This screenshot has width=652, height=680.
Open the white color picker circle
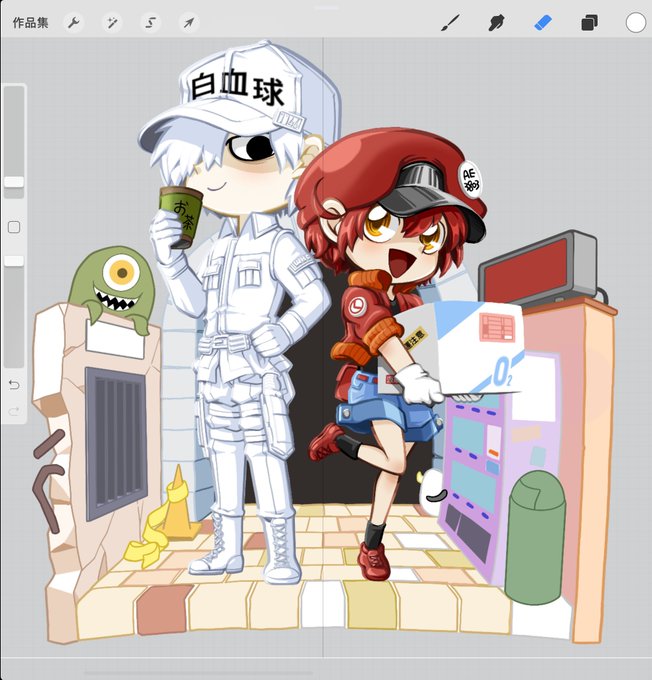tap(636, 23)
